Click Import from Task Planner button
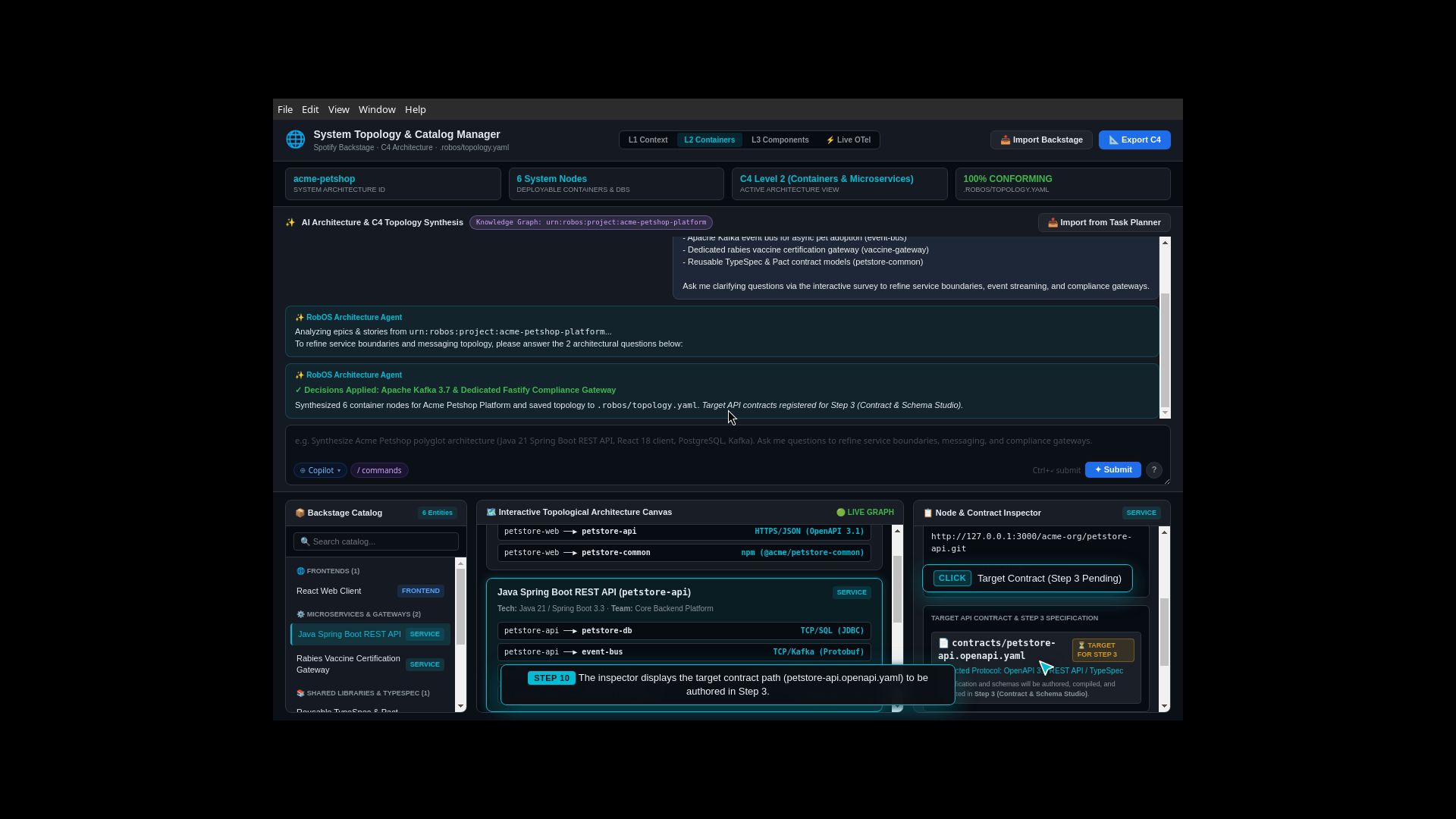 pyautogui.click(x=1104, y=223)
